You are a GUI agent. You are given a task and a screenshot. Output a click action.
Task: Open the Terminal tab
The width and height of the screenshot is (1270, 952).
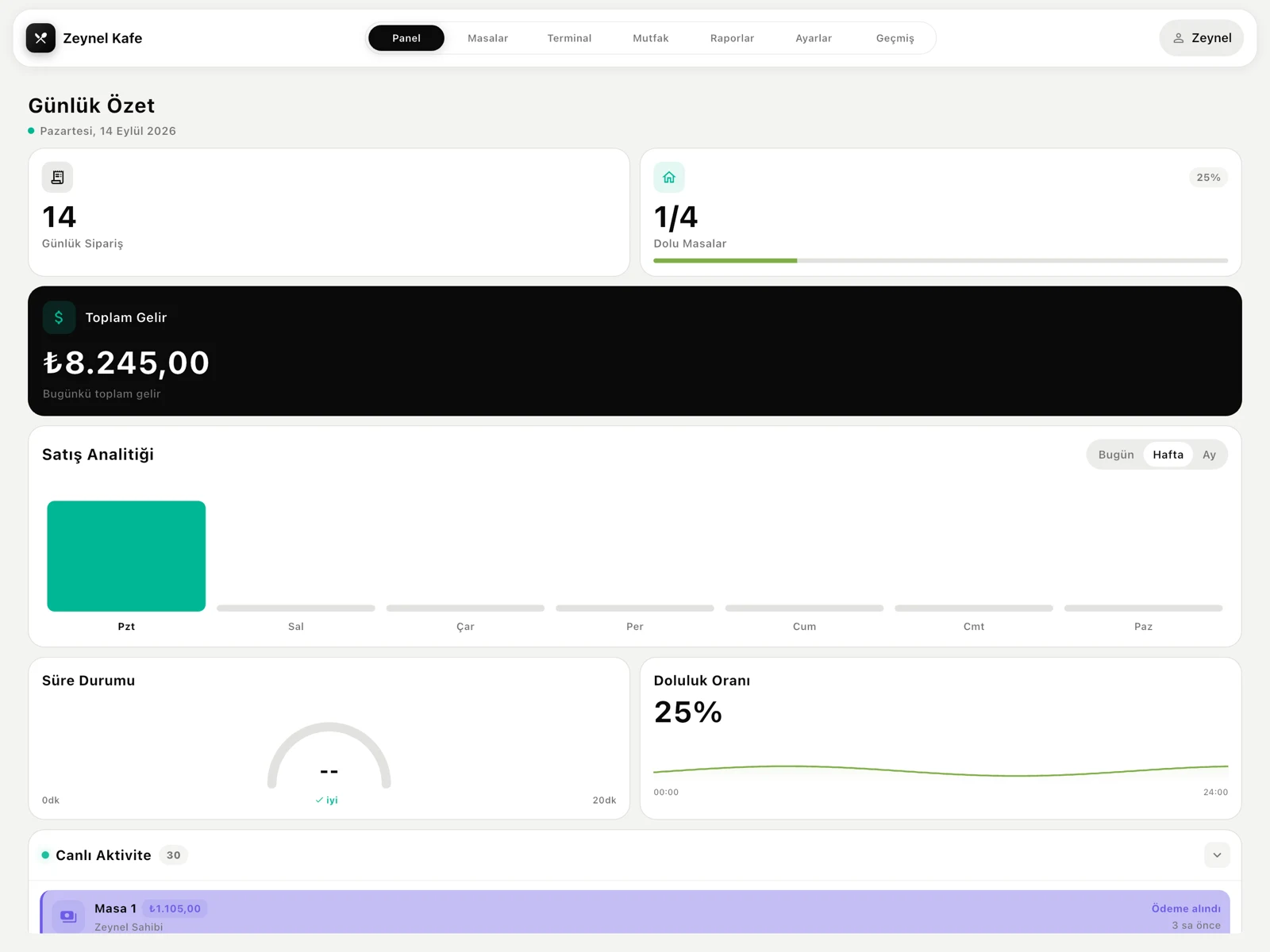(x=569, y=38)
